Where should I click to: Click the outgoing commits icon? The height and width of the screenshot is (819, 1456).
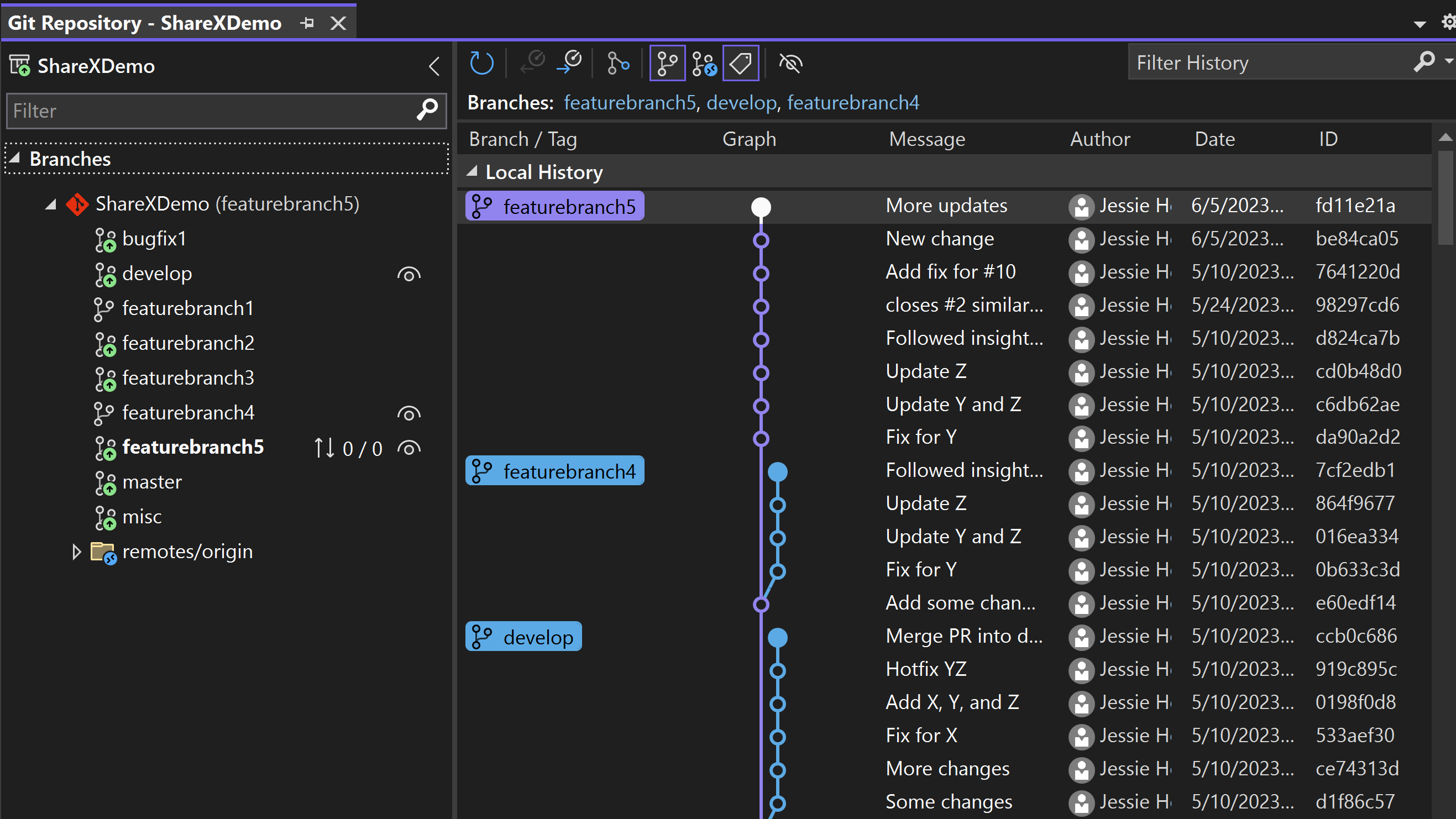coord(571,64)
